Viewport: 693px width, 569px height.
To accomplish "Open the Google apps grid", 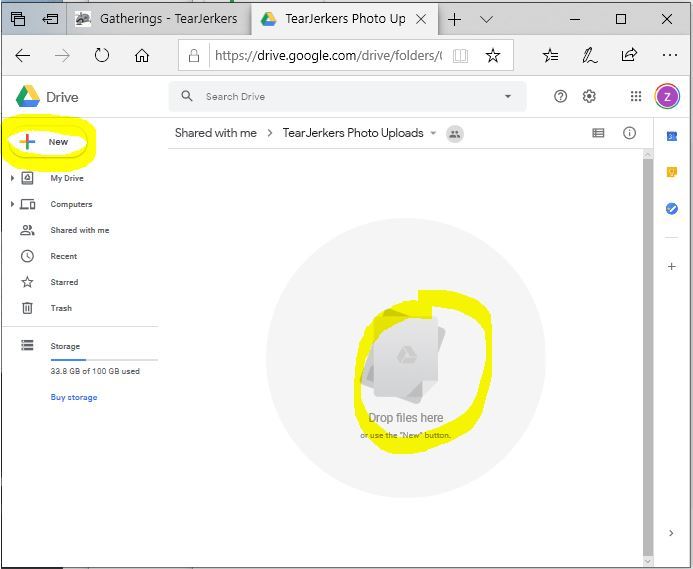I will (x=635, y=96).
